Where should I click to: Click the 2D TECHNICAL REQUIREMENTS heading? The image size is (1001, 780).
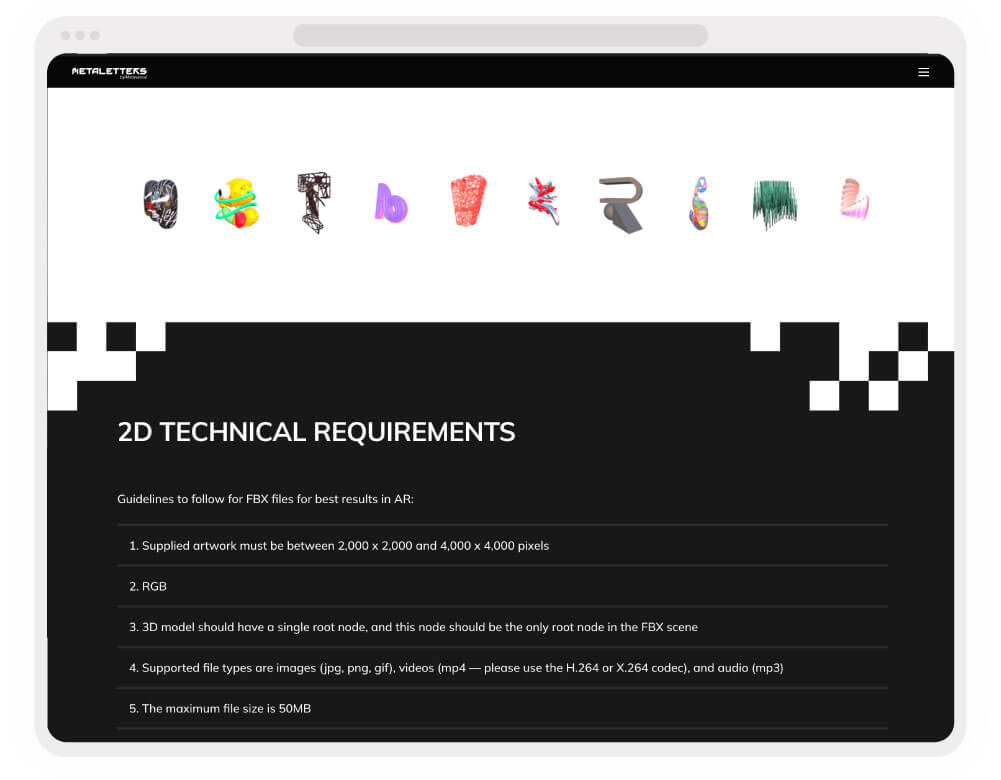point(316,432)
